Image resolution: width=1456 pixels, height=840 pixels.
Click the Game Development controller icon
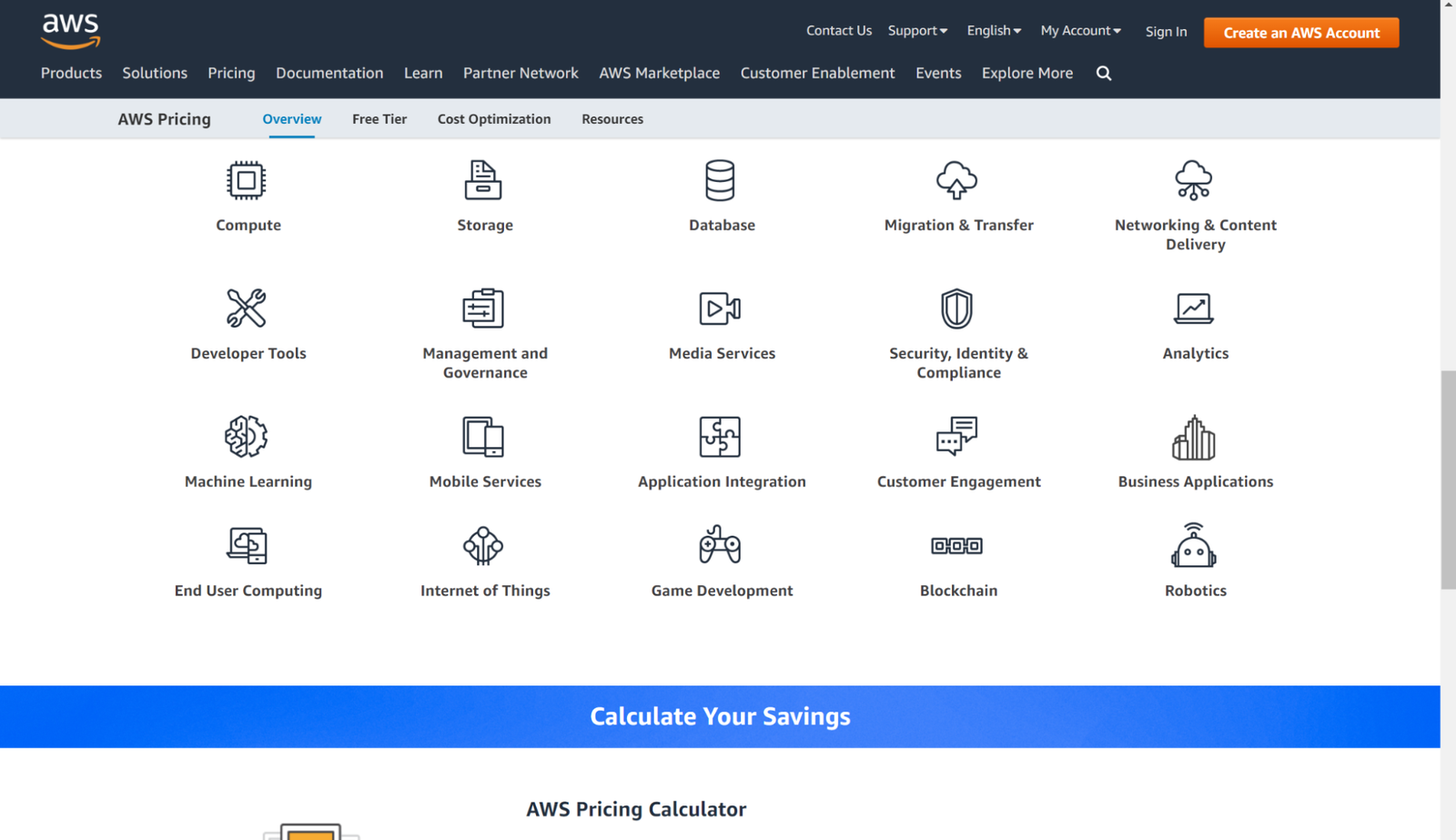click(x=720, y=545)
